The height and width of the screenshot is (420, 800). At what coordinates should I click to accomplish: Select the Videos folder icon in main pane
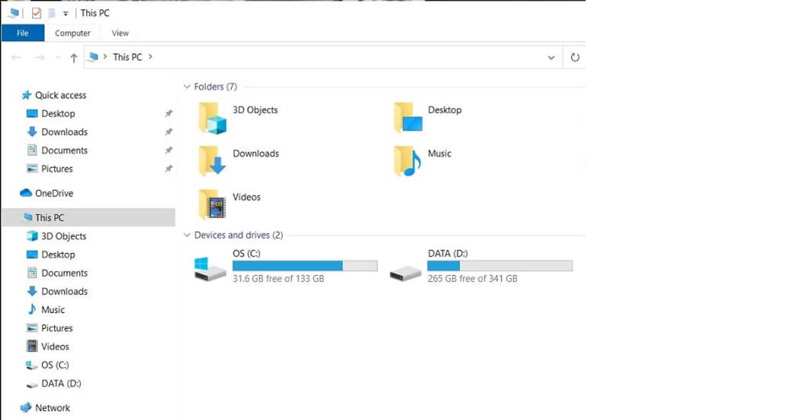coord(212,204)
